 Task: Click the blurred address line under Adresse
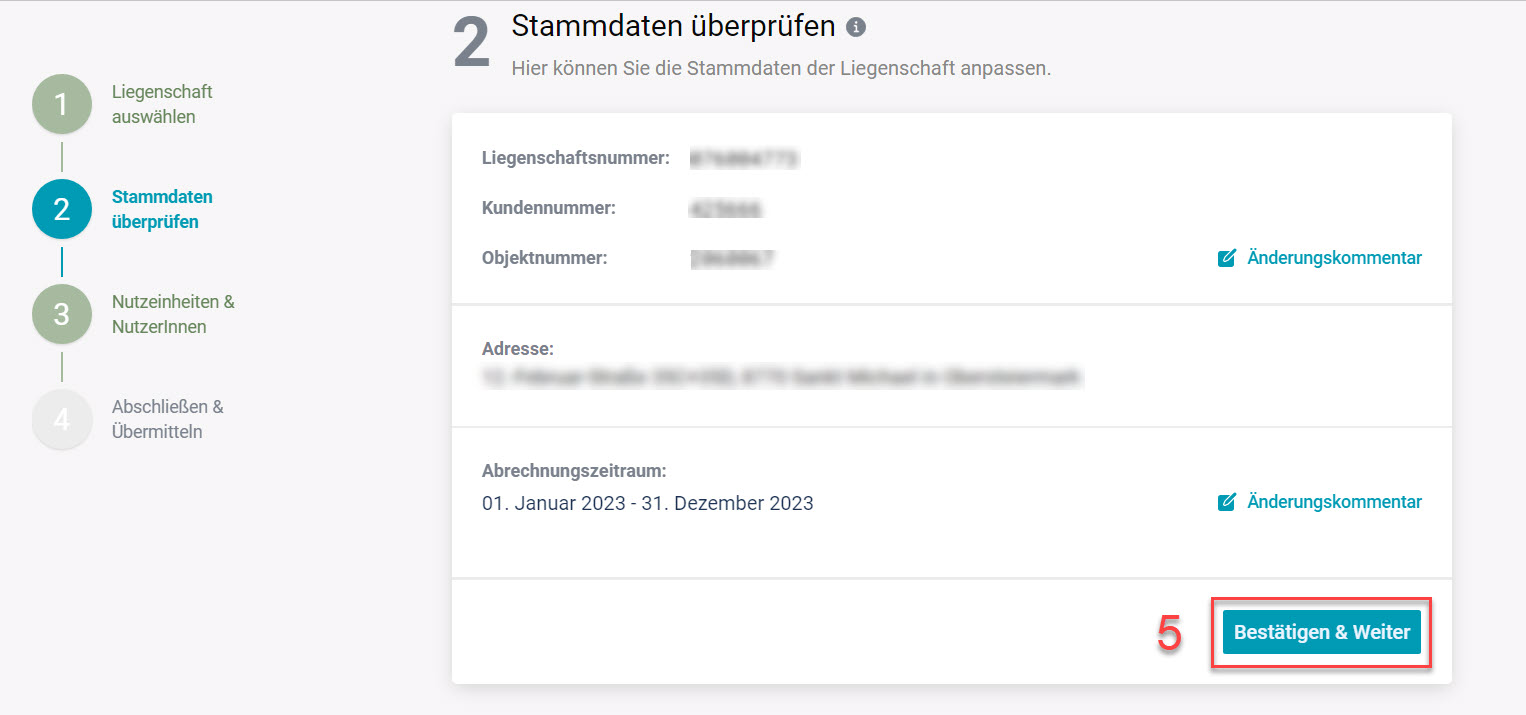[x=782, y=378]
